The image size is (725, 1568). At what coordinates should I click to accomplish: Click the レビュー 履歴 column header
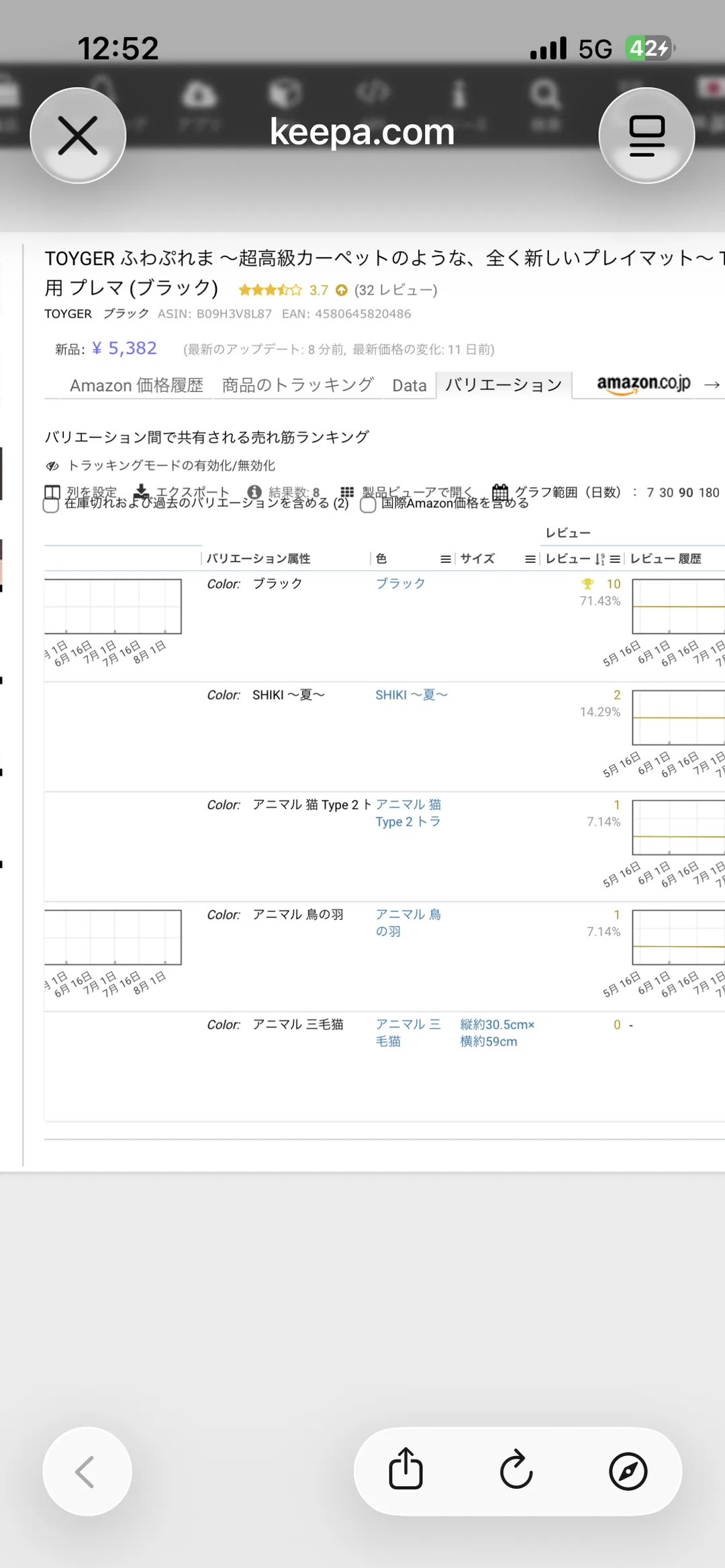tap(665, 559)
